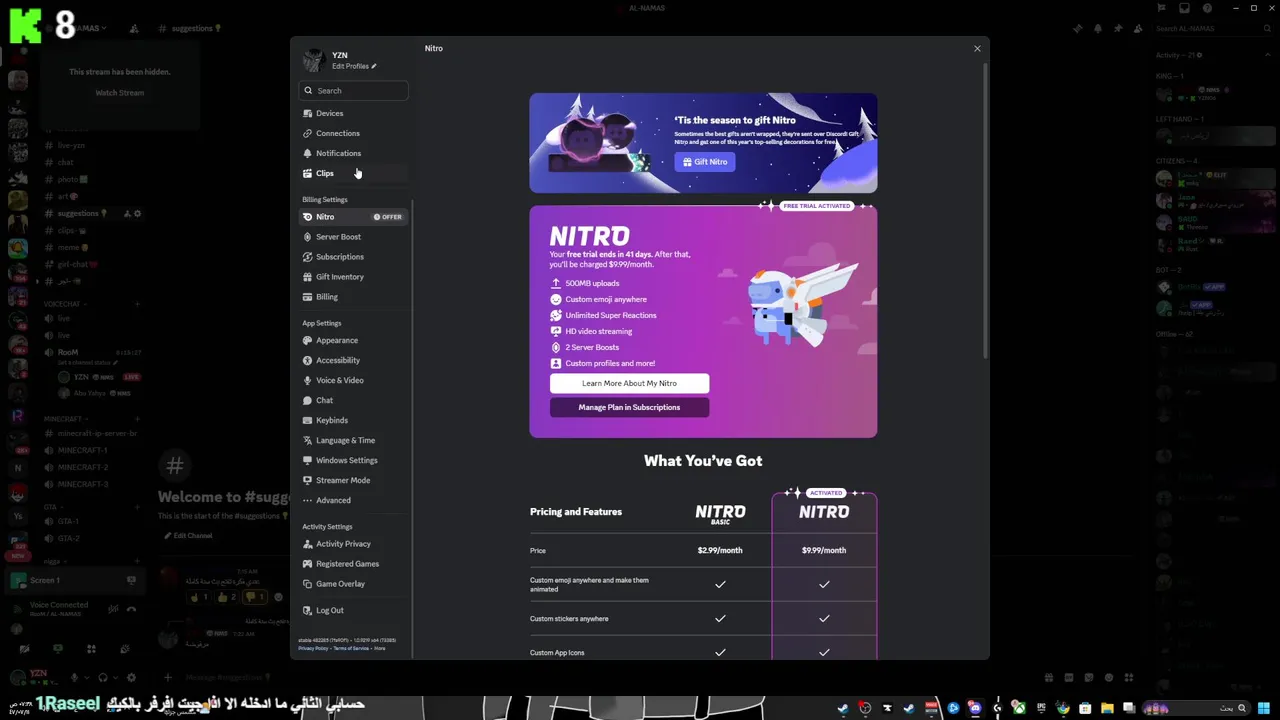Select Nitro in Billing Settings
Screen dimensions: 1280x720
tap(353, 217)
